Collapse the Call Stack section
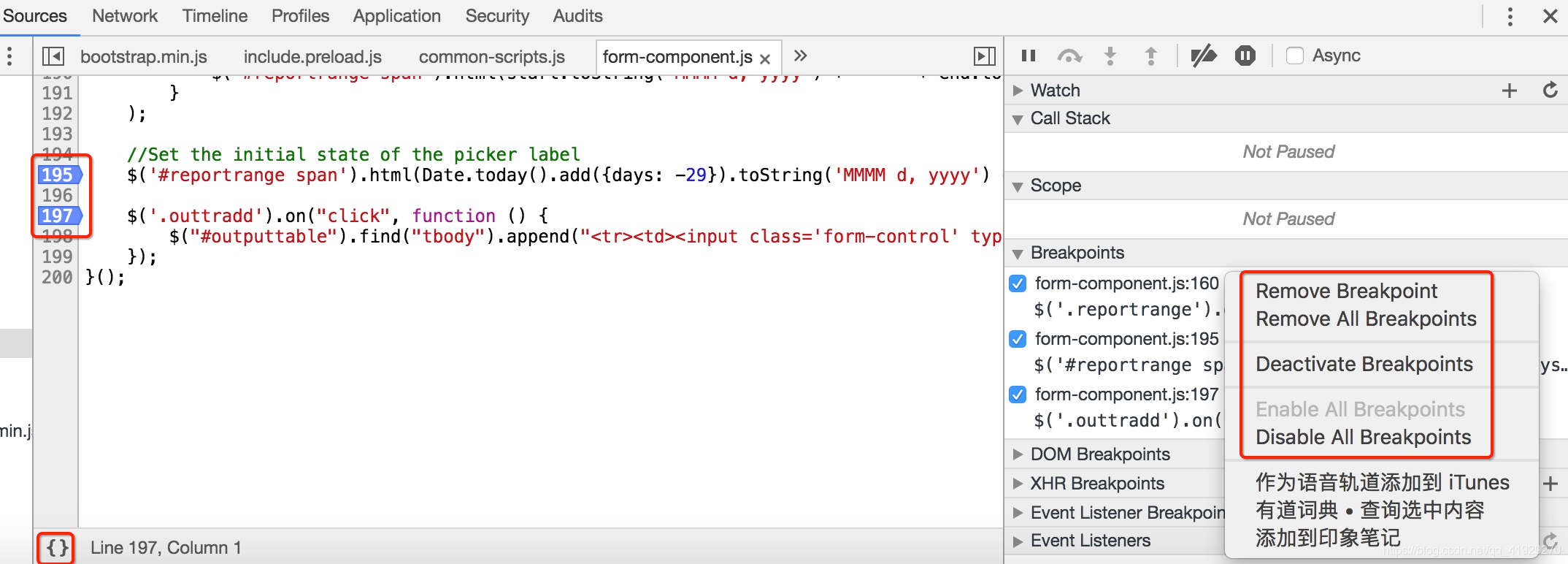This screenshot has width=1568, height=564. coord(1018,119)
